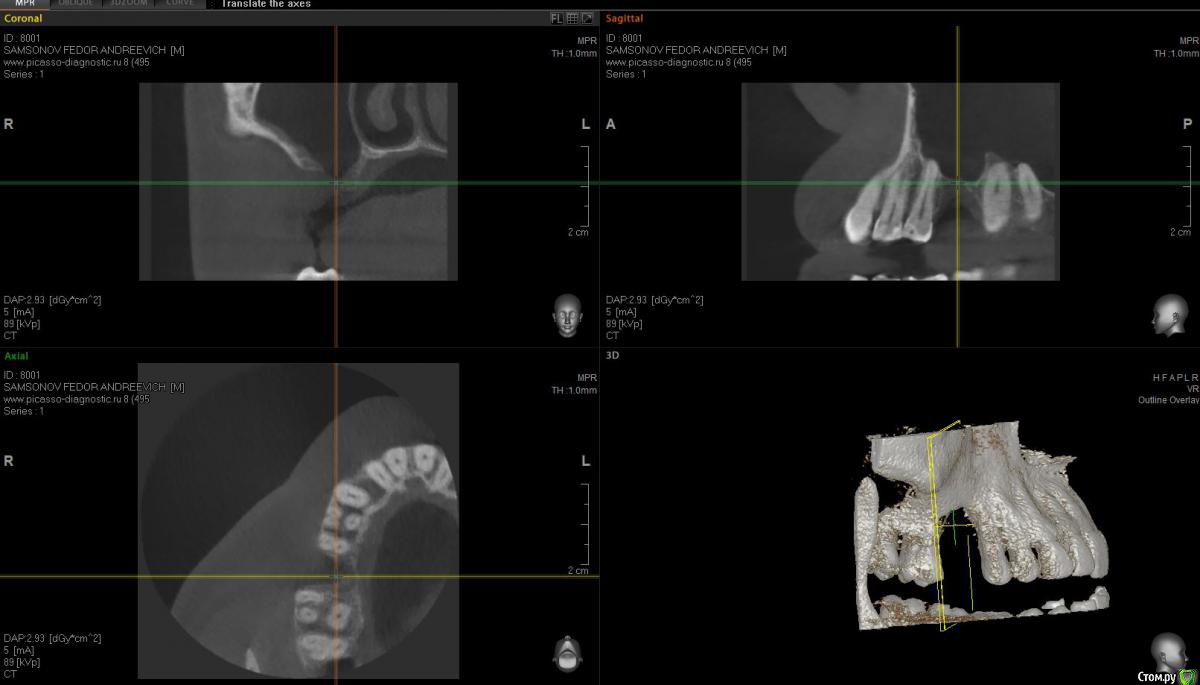This screenshot has height=685, width=1200.
Task: Click the crosshair intersection in Axial view
Action: coord(336,577)
